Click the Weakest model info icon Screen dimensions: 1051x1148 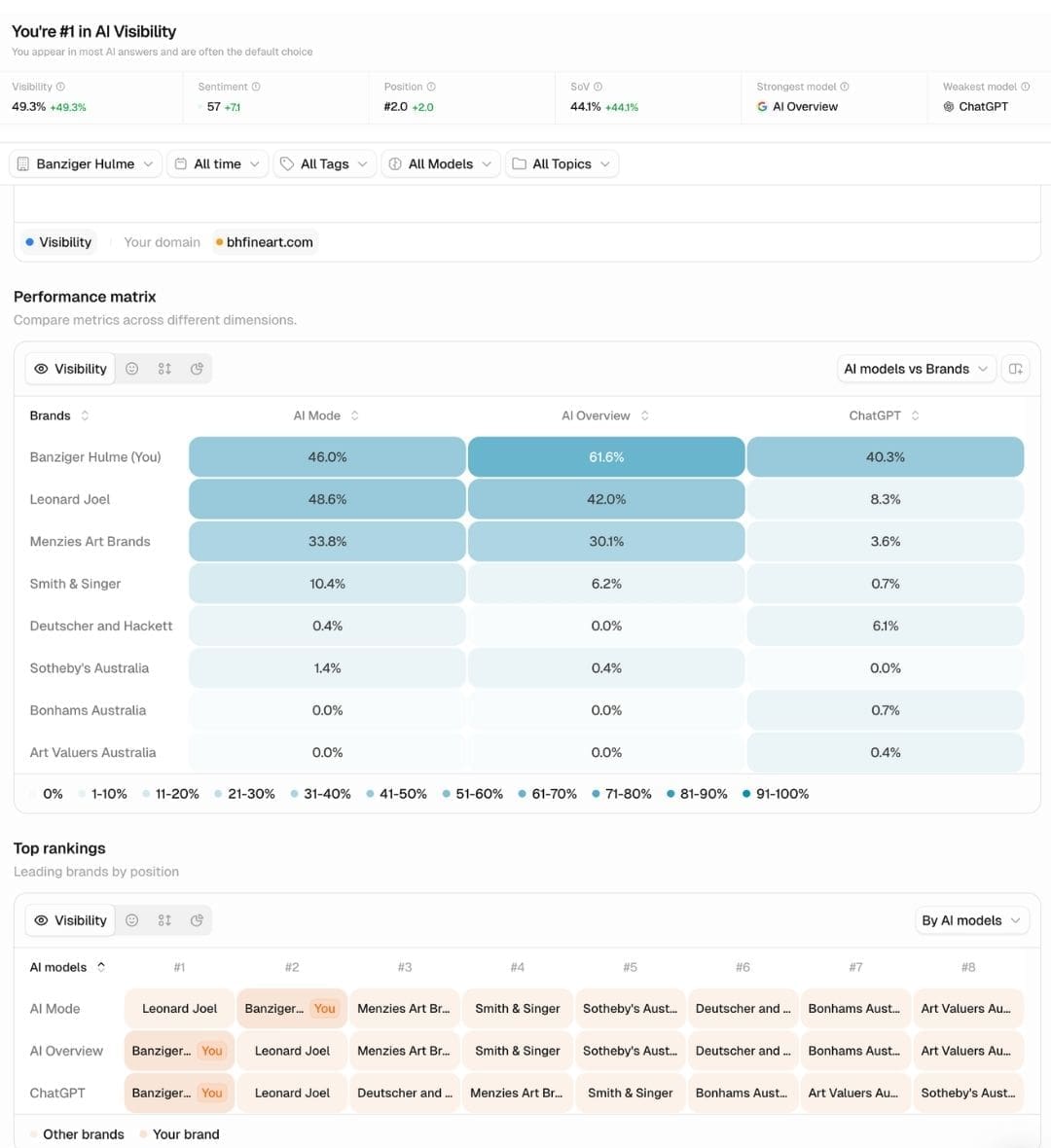pyautogui.click(x=1026, y=87)
